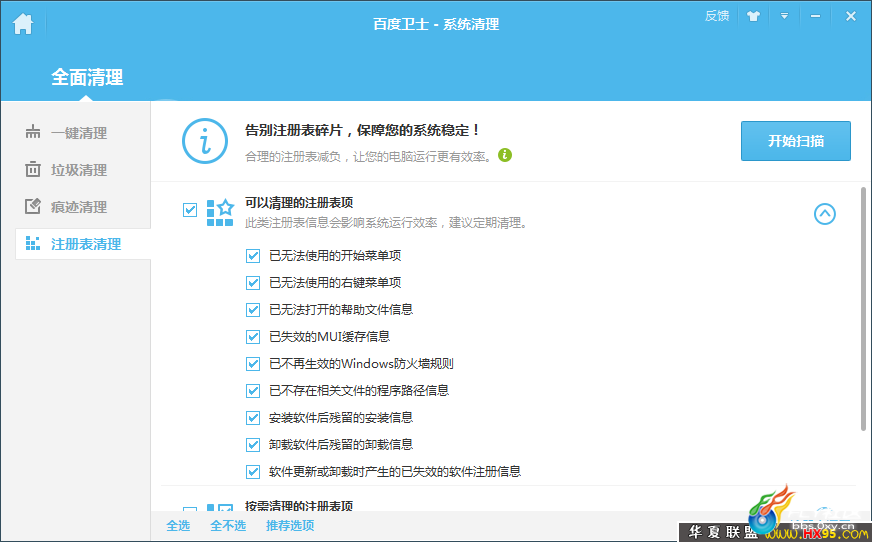
Task: Select 注册表清理 in the sidebar
Action: (83, 244)
